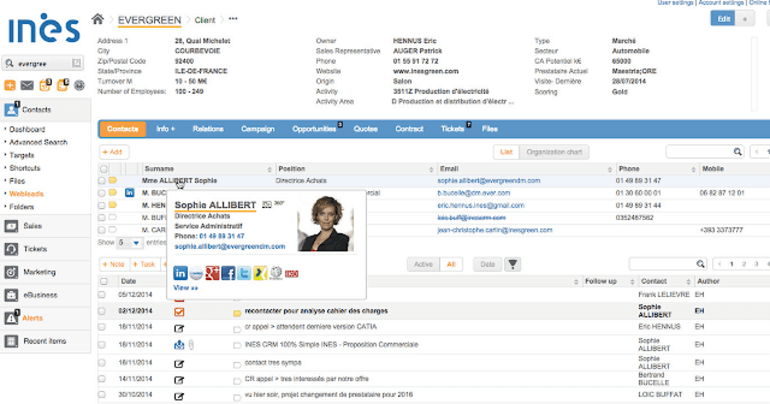Open note edit icon on 30/10/2014 row
This screenshot has width=770, height=404.
coord(179,396)
